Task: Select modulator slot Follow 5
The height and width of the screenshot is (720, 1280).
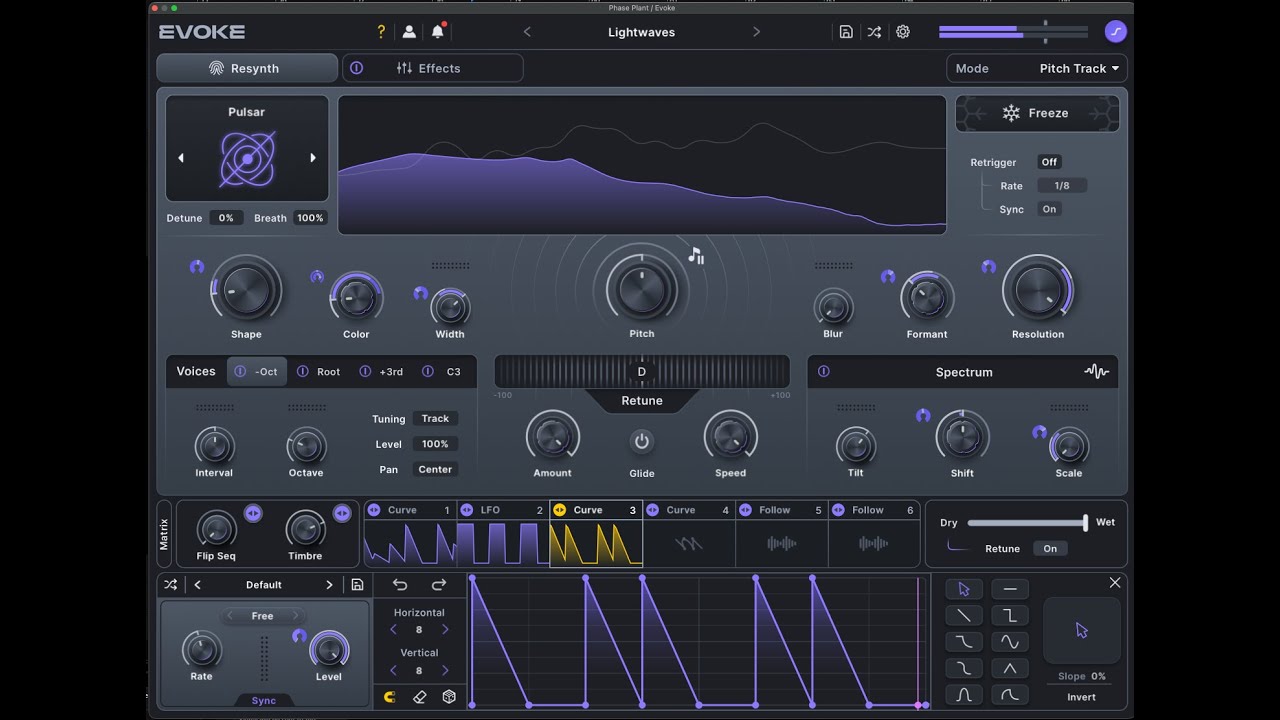Action: [x=782, y=534]
